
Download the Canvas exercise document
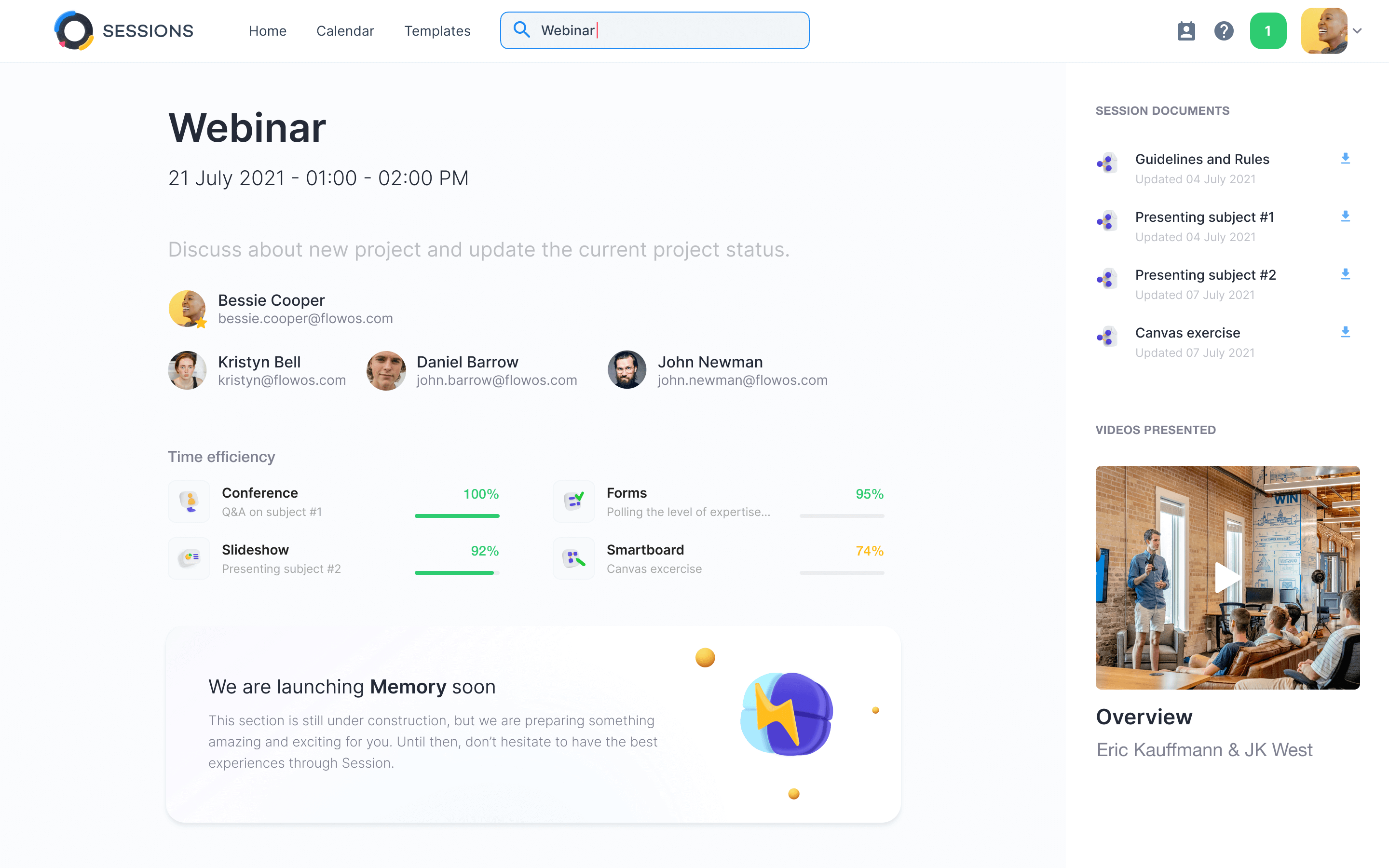(x=1345, y=332)
